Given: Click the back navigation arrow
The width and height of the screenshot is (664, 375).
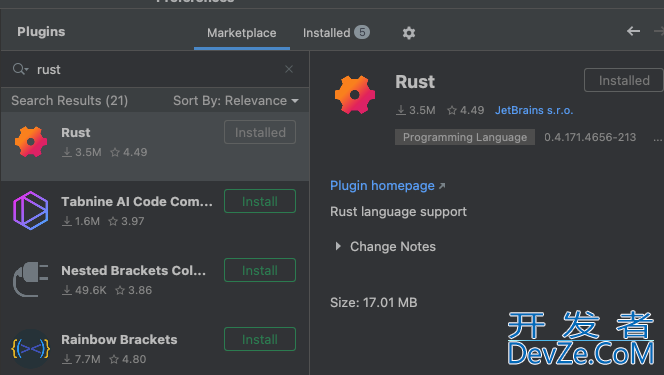Looking at the screenshot, I should tap(633, 31).
